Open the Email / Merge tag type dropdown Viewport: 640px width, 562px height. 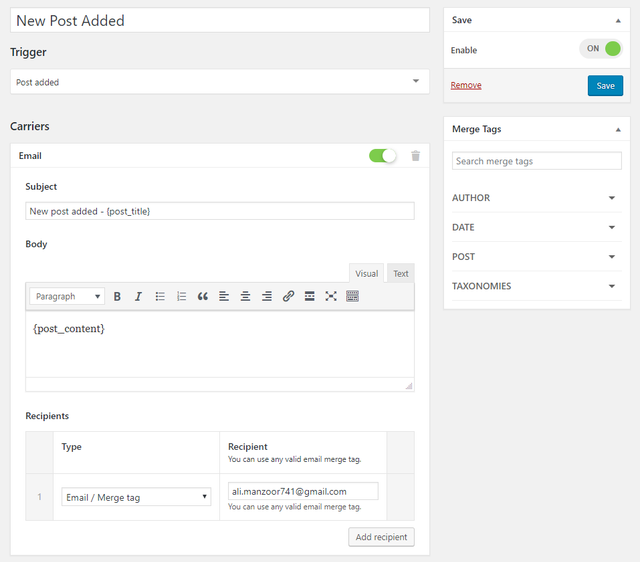136,497
